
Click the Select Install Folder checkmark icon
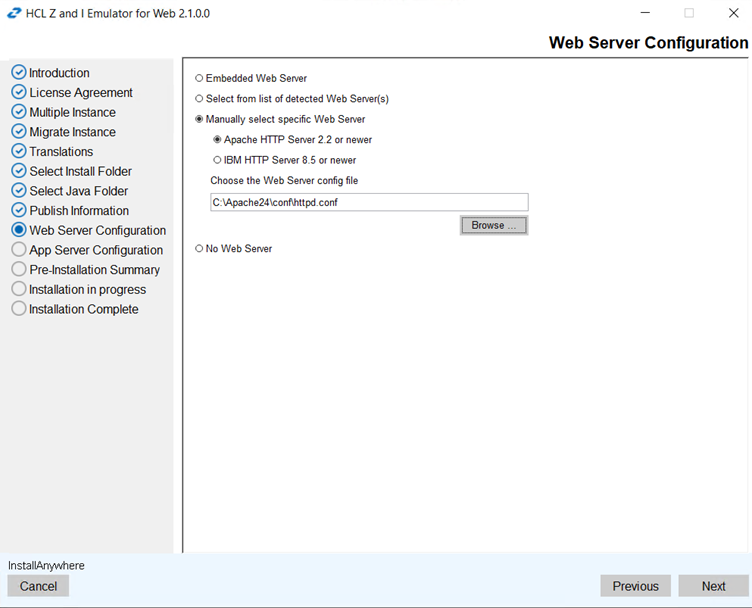[x=19, y=171]
